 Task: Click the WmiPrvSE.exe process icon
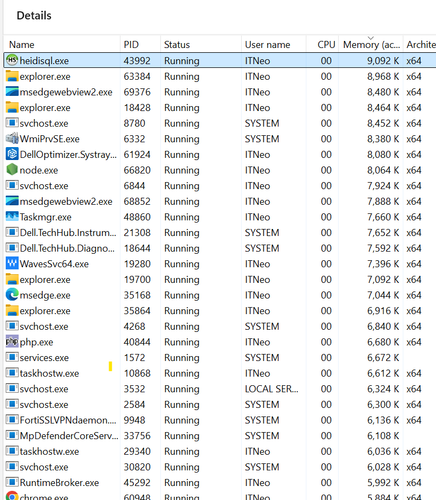pos(12,139)
